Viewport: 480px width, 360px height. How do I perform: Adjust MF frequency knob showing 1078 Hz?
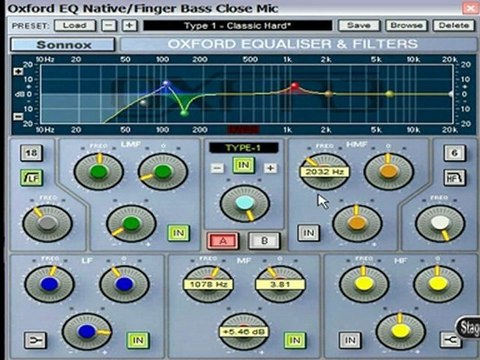pos(208,284)
